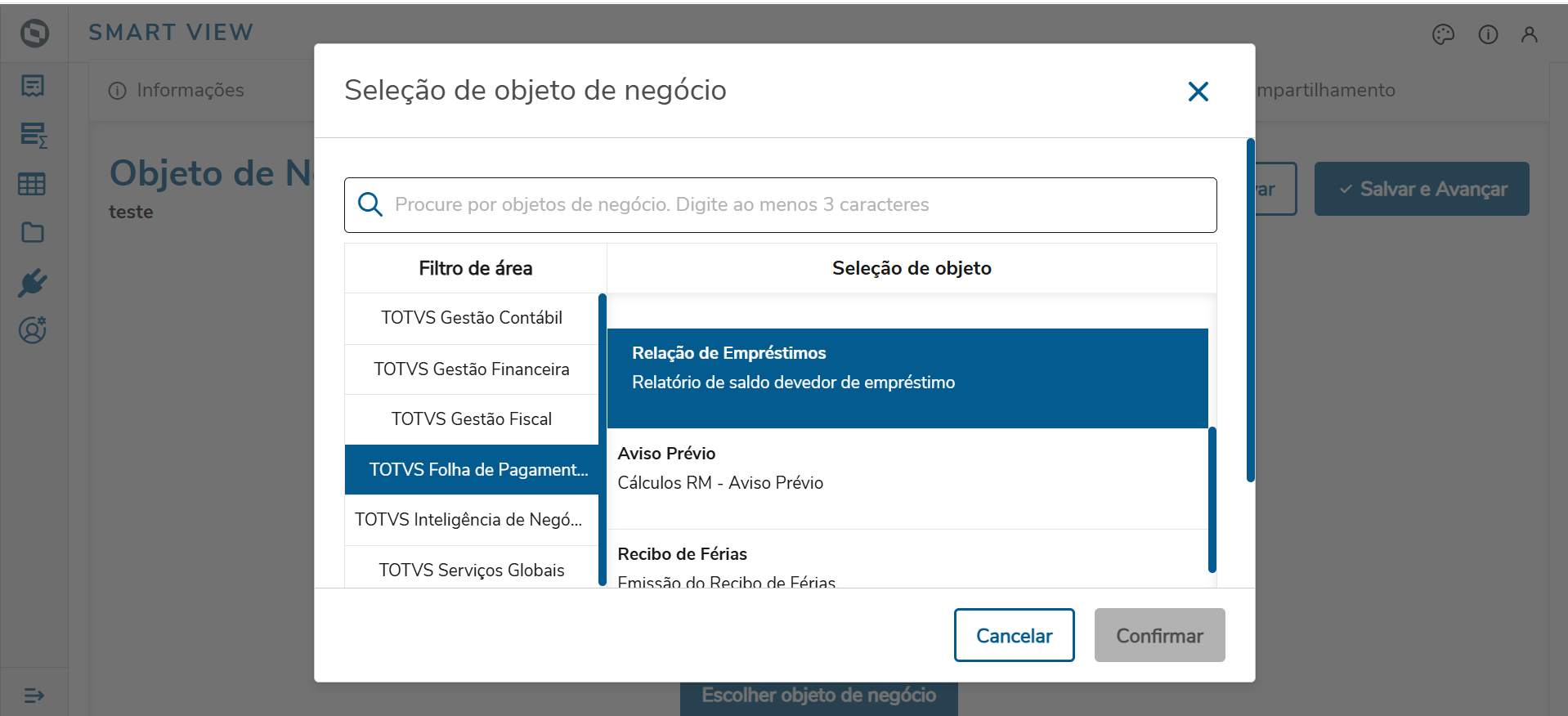1568x716 pixels.
Task: Focus the business object search field
Action: coord(780,205)
